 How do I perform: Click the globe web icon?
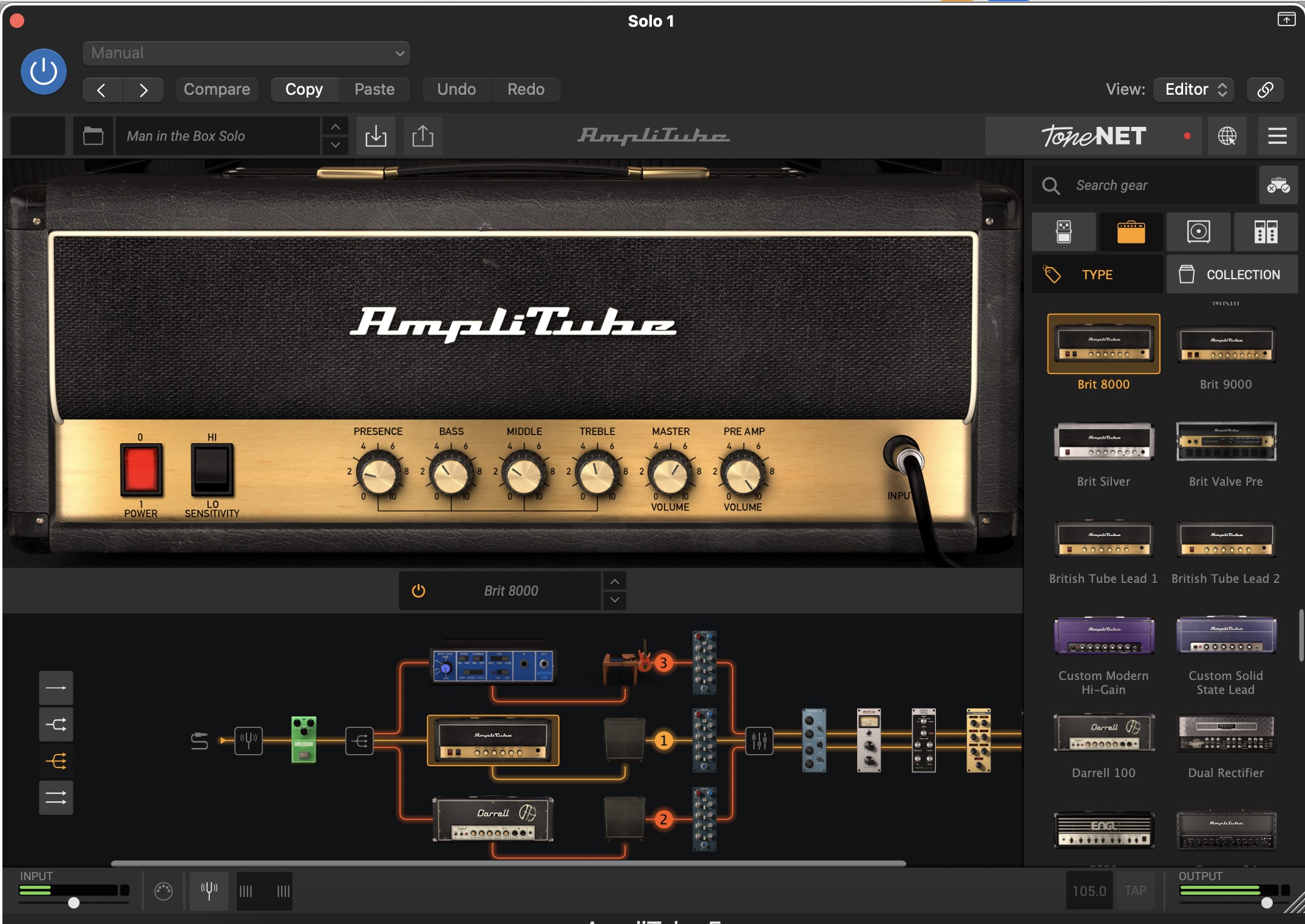pos(1227,135)
